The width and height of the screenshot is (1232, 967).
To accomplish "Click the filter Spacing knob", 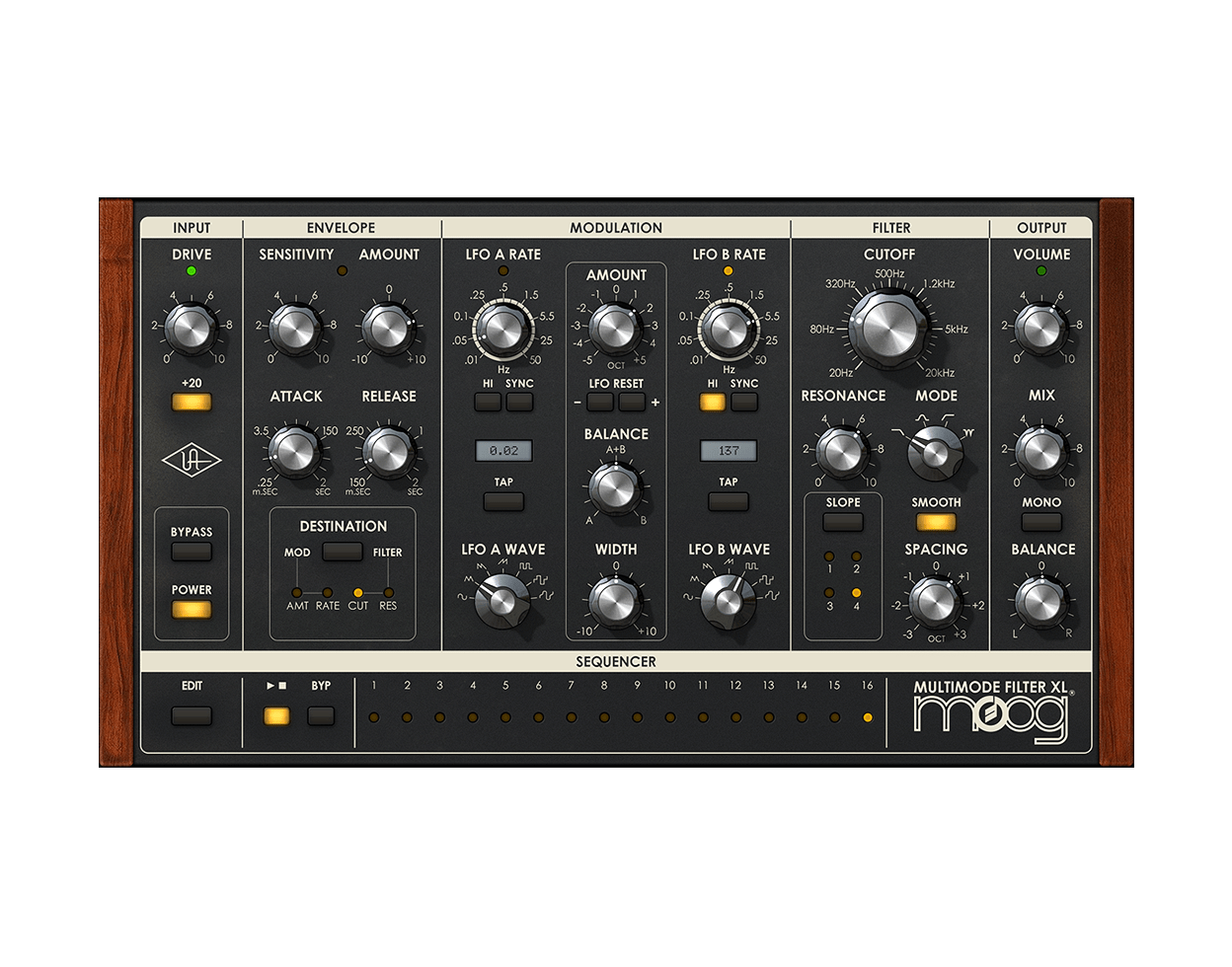I will [x=935, y=602].
